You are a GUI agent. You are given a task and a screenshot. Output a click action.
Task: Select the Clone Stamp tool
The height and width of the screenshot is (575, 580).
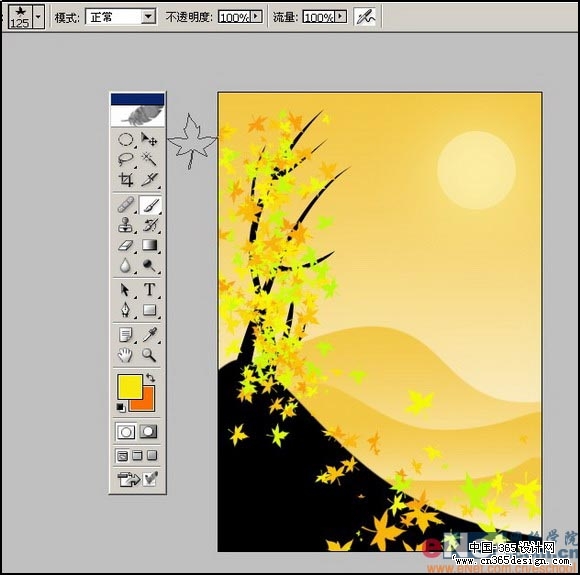[126, 225]
